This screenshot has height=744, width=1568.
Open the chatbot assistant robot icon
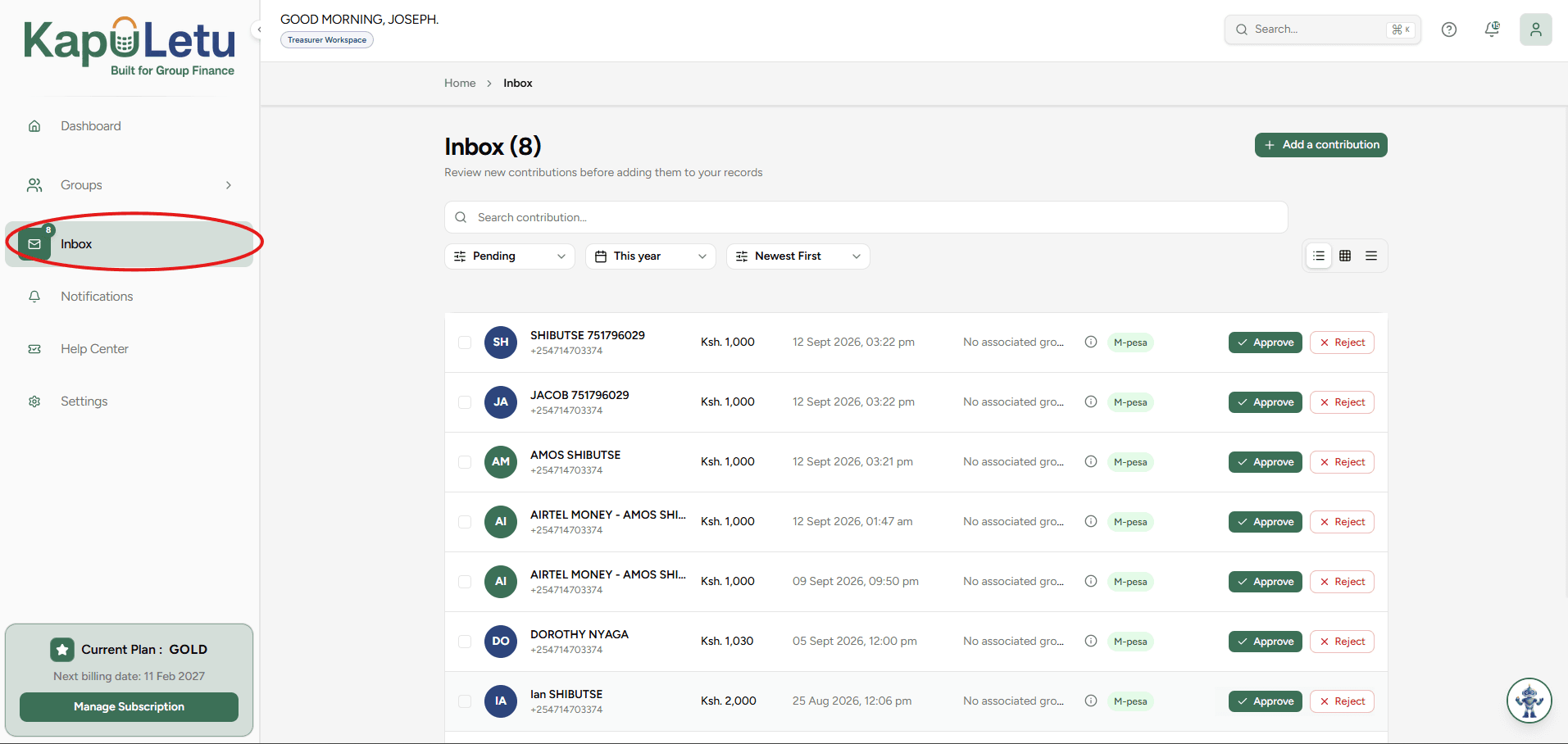click(1529, 701)
